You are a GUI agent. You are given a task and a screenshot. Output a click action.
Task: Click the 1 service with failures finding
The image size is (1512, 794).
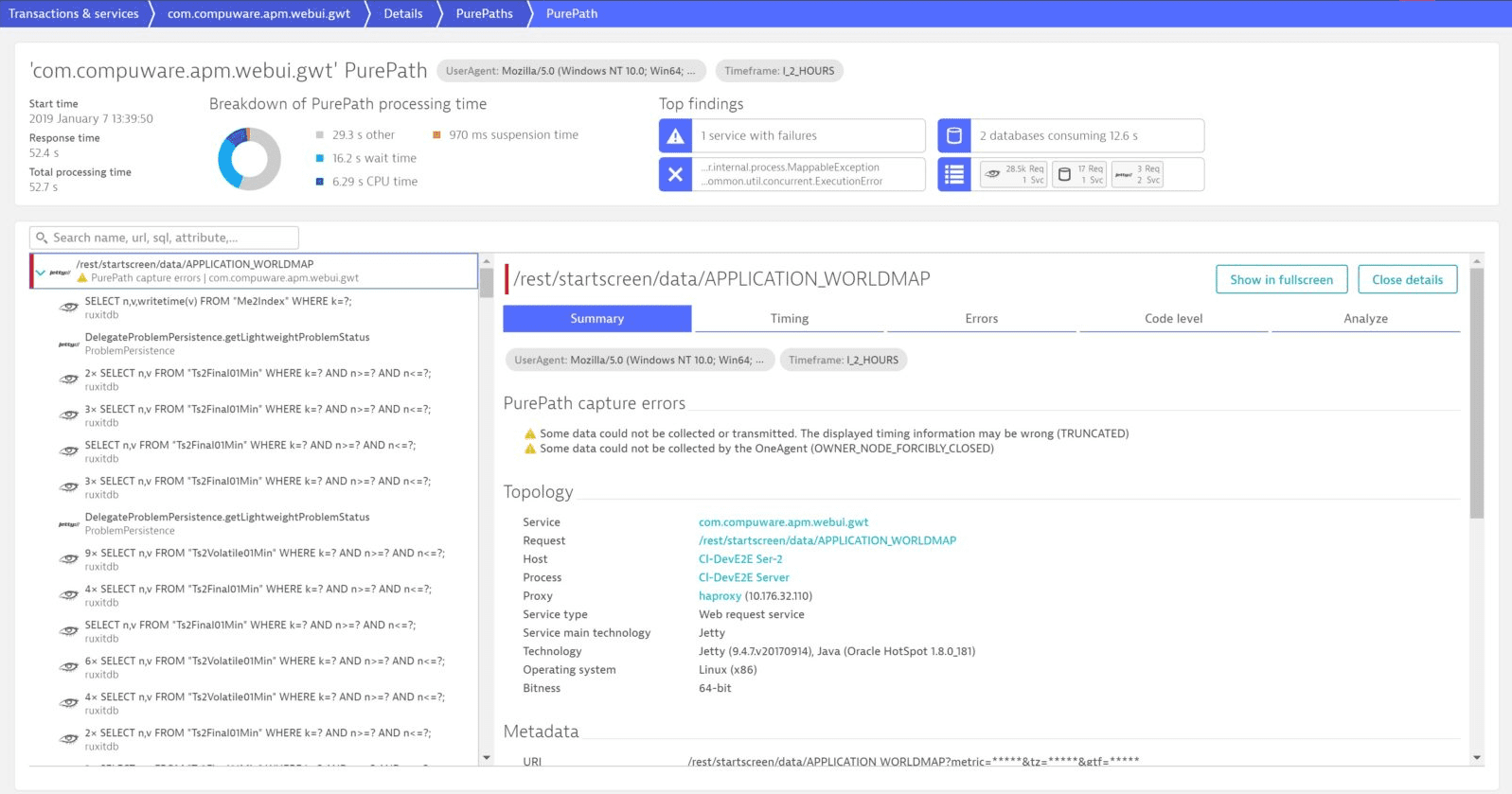pos(792,135)
